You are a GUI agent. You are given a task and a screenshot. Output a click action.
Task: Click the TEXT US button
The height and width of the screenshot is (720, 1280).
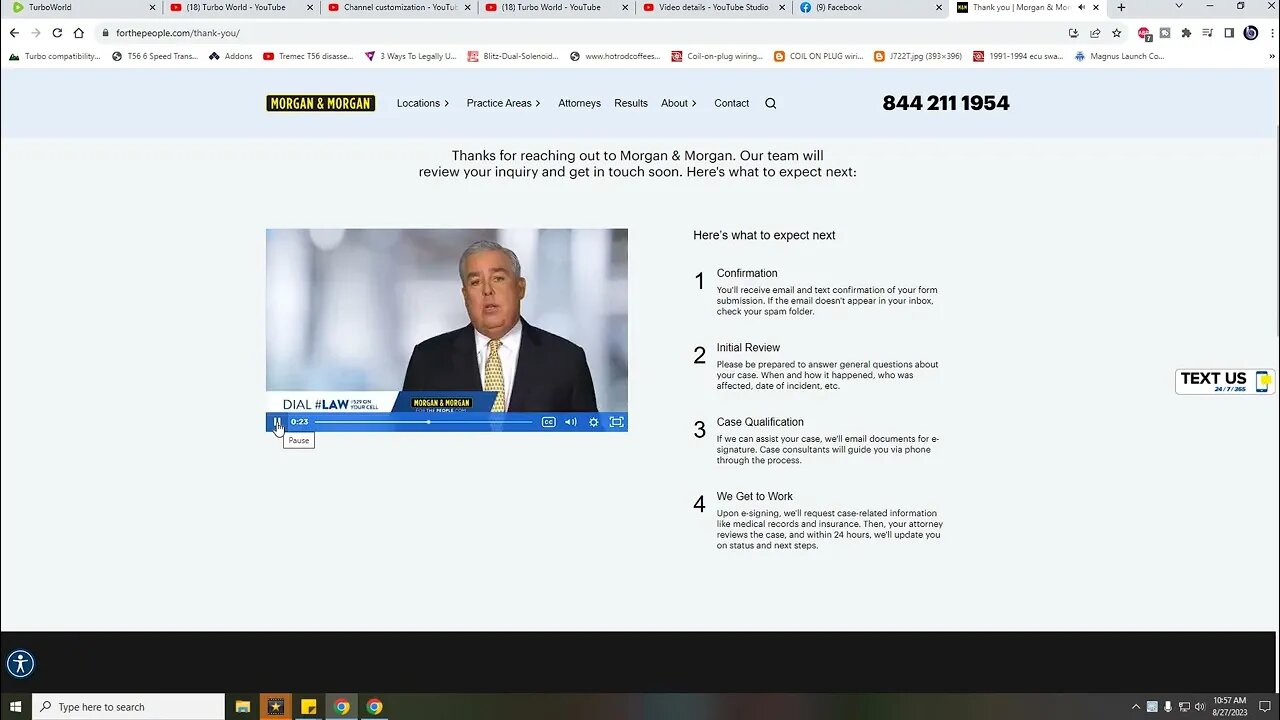pos(1225,381)
